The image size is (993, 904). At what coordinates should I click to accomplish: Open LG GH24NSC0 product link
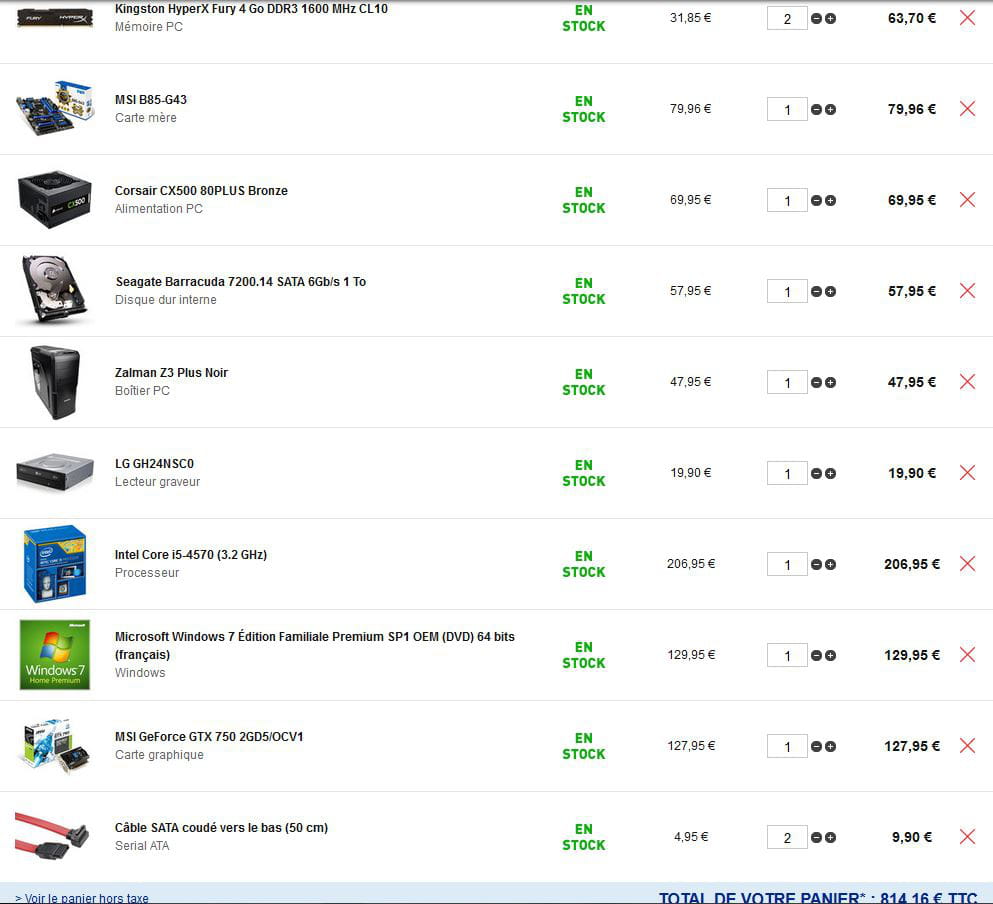coord(154,464)
